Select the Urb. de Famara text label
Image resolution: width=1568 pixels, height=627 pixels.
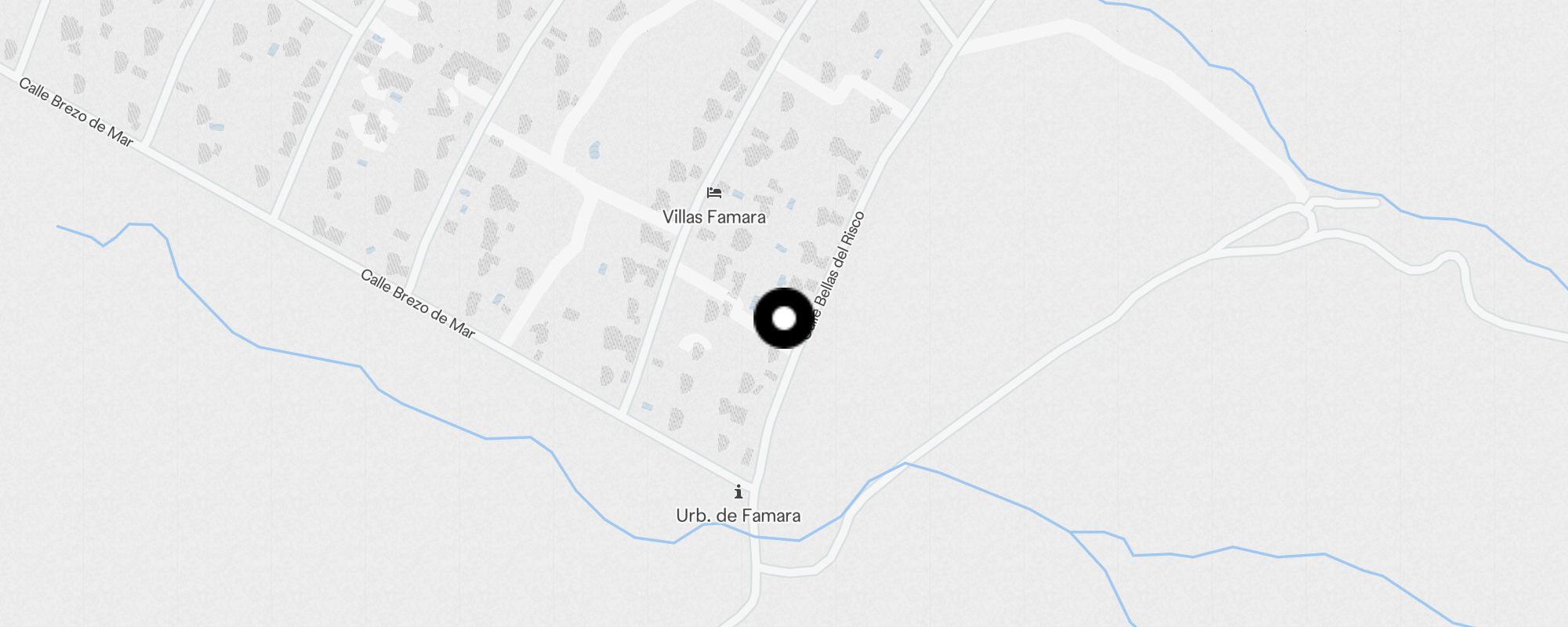(x=739, y=516)
